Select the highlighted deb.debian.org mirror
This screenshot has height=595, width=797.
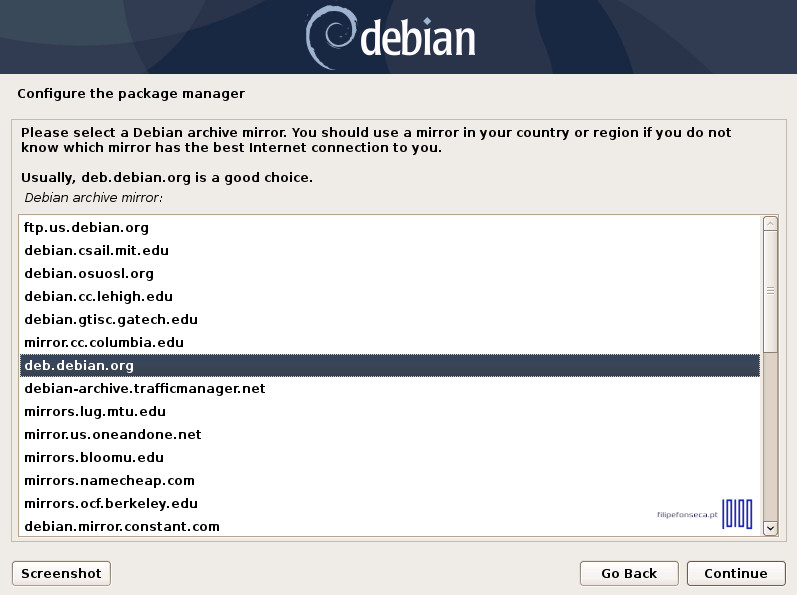79,366
